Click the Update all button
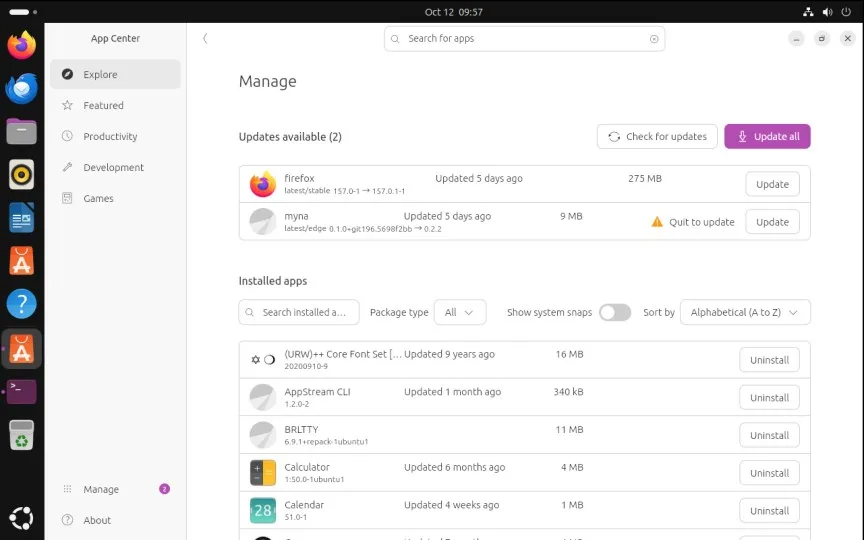Image resolution: width=864 pixels, height=540 pixels. point(767,136)
